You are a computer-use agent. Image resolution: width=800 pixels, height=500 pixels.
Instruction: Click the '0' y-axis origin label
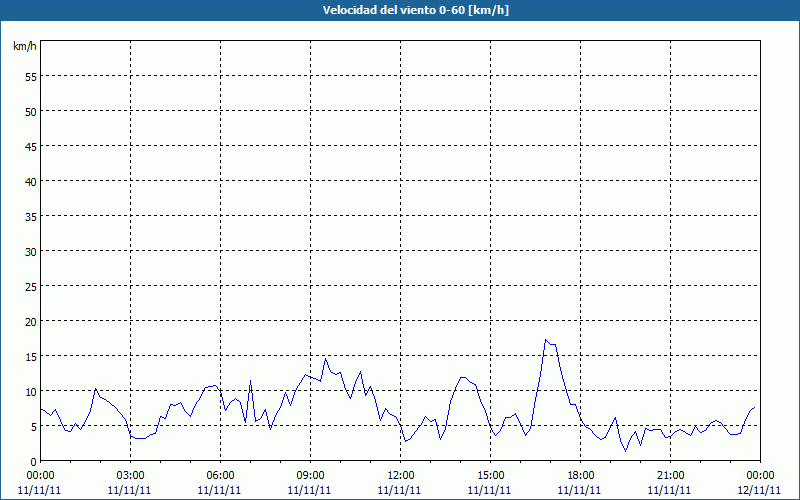pos(34,461)
